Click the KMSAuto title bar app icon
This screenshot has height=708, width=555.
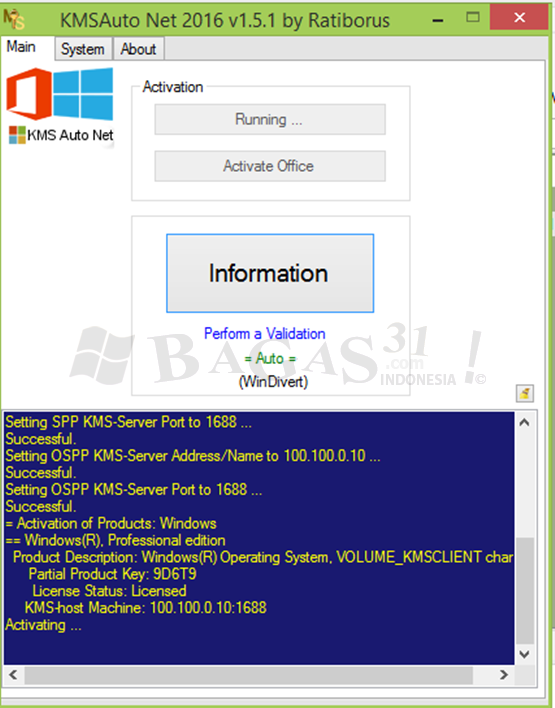click(x=14, y=19)
